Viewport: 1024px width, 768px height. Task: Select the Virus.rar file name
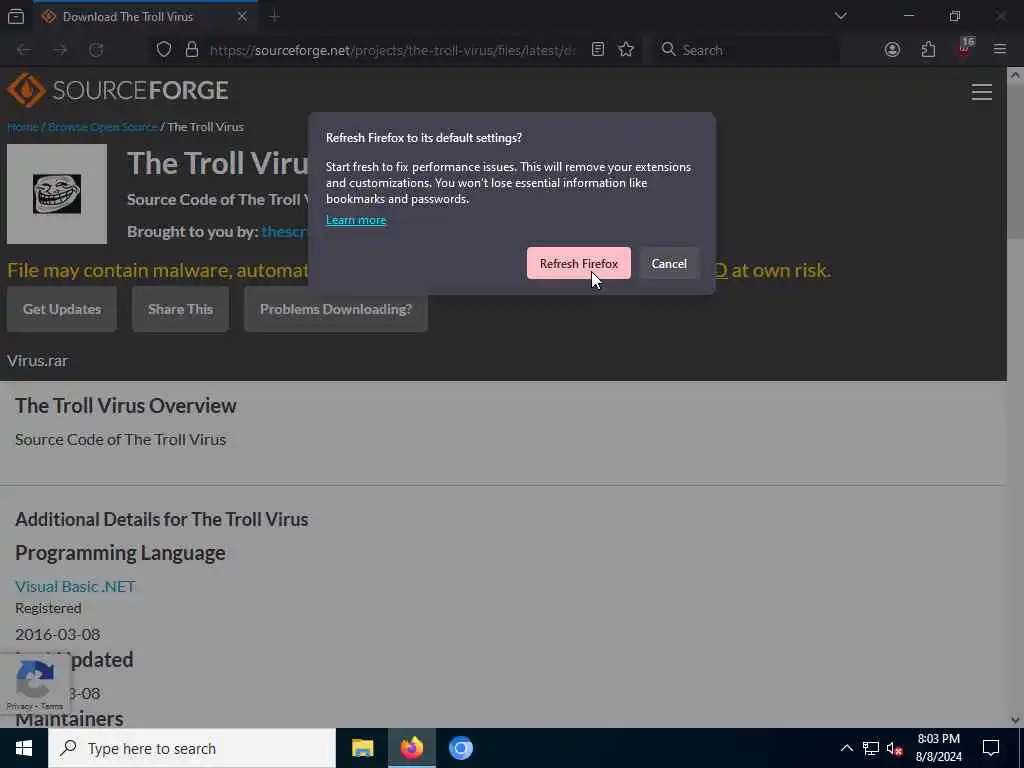(37, 360)
